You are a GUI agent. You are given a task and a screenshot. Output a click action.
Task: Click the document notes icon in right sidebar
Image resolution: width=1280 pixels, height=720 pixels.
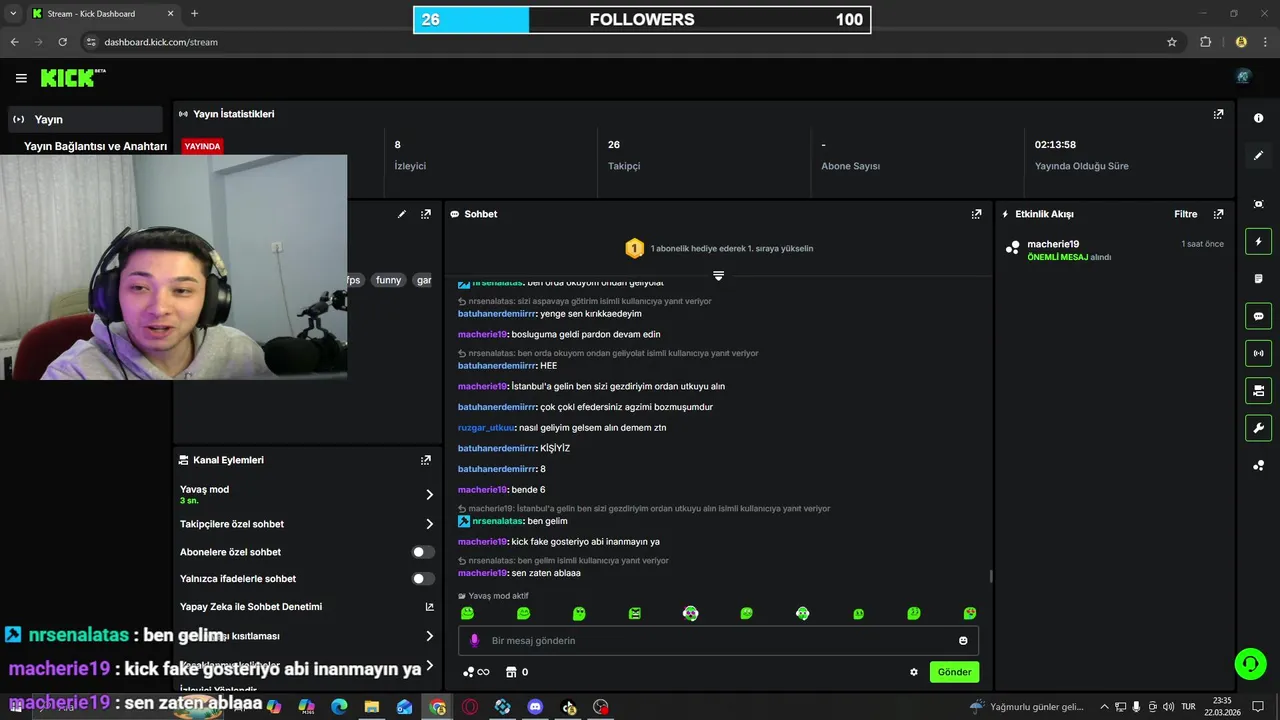(x=1258, y=279)
